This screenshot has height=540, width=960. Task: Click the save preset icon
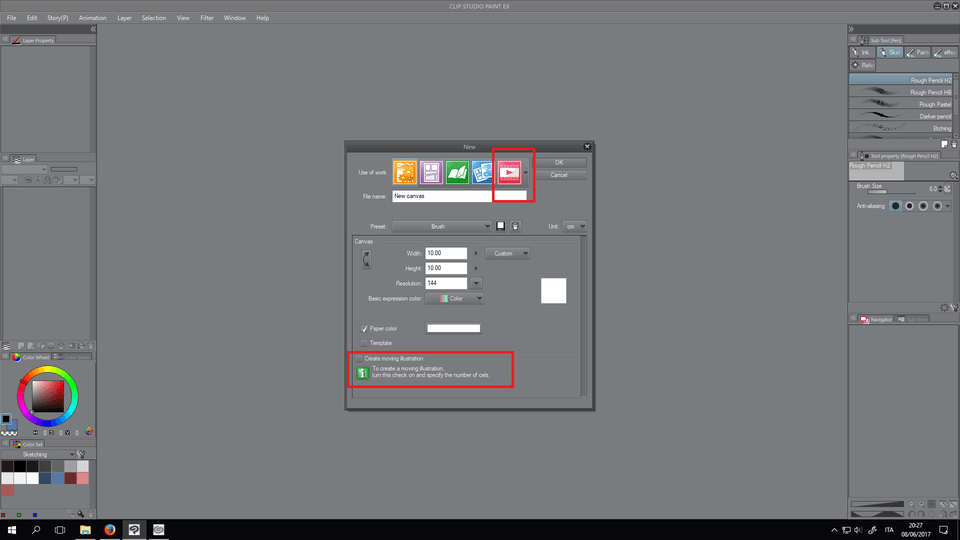pos(501,226)
